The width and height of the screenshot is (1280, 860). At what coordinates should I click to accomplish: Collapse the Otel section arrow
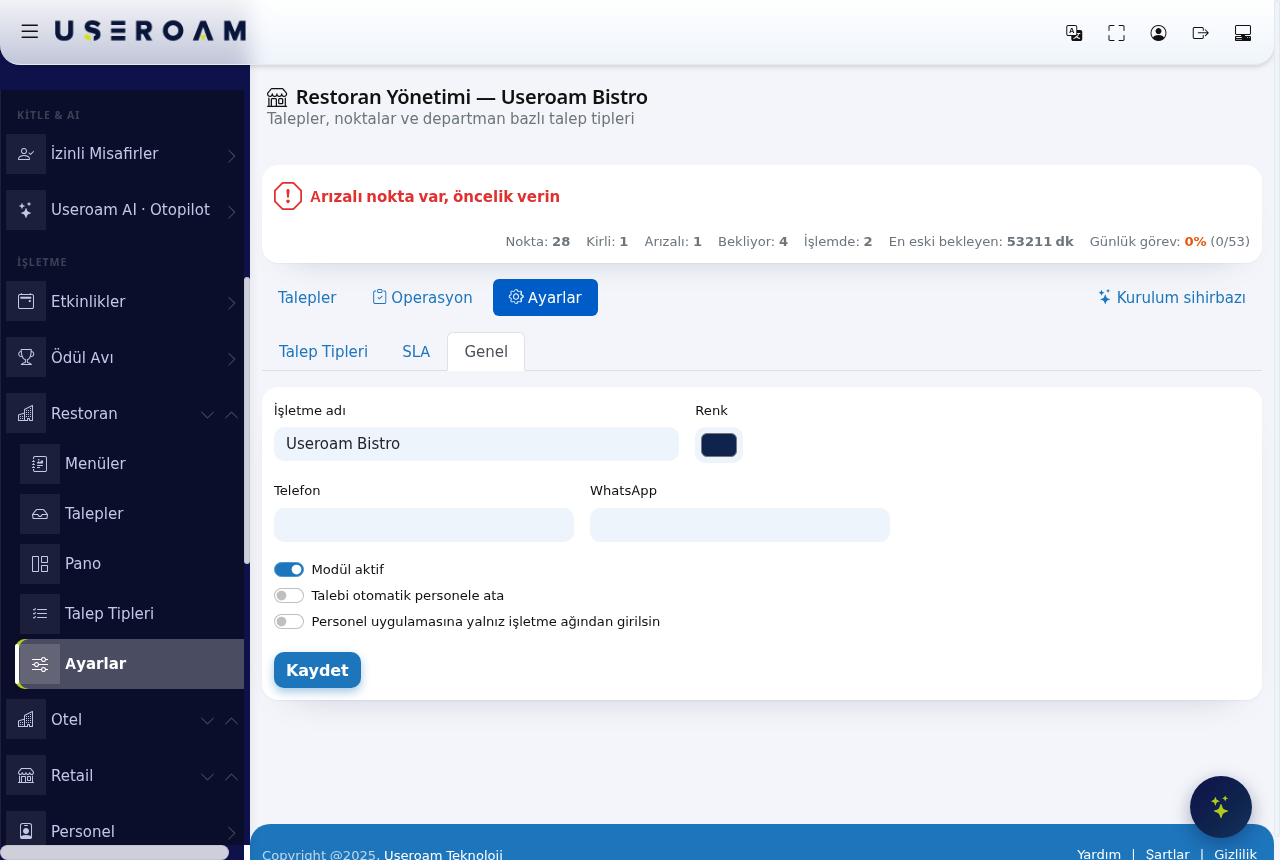pyautogui.click(x=231, y=720)
